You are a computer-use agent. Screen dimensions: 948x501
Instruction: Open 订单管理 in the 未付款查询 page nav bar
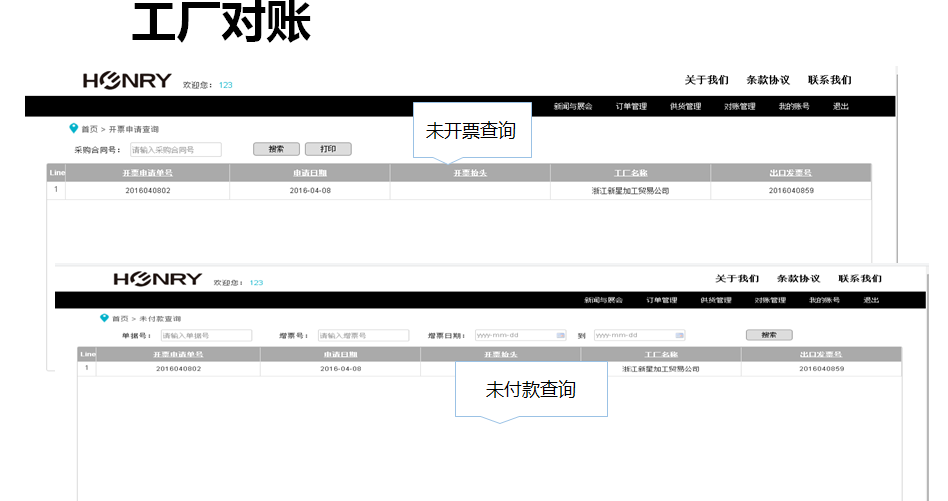(661, 300)
